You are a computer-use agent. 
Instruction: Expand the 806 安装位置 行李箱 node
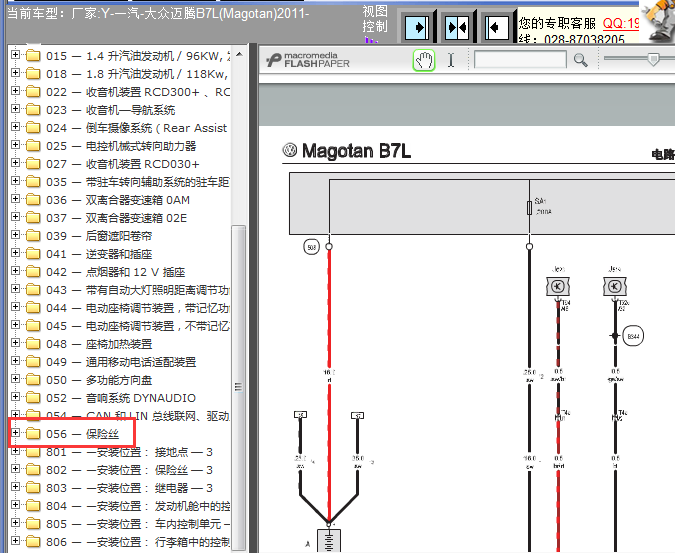click(15, 541)
